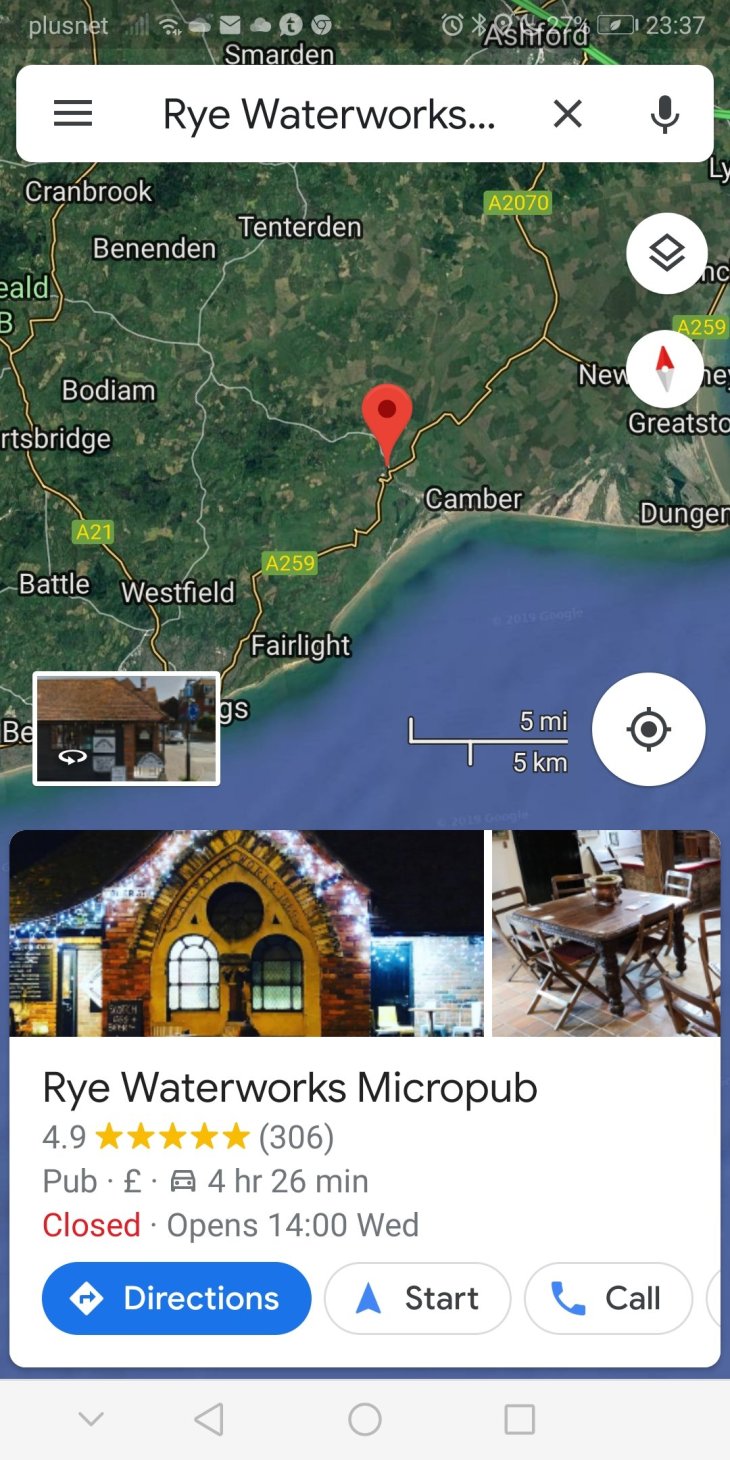Click the Rye Waterworks Micropub title

tap(290, 1088)
